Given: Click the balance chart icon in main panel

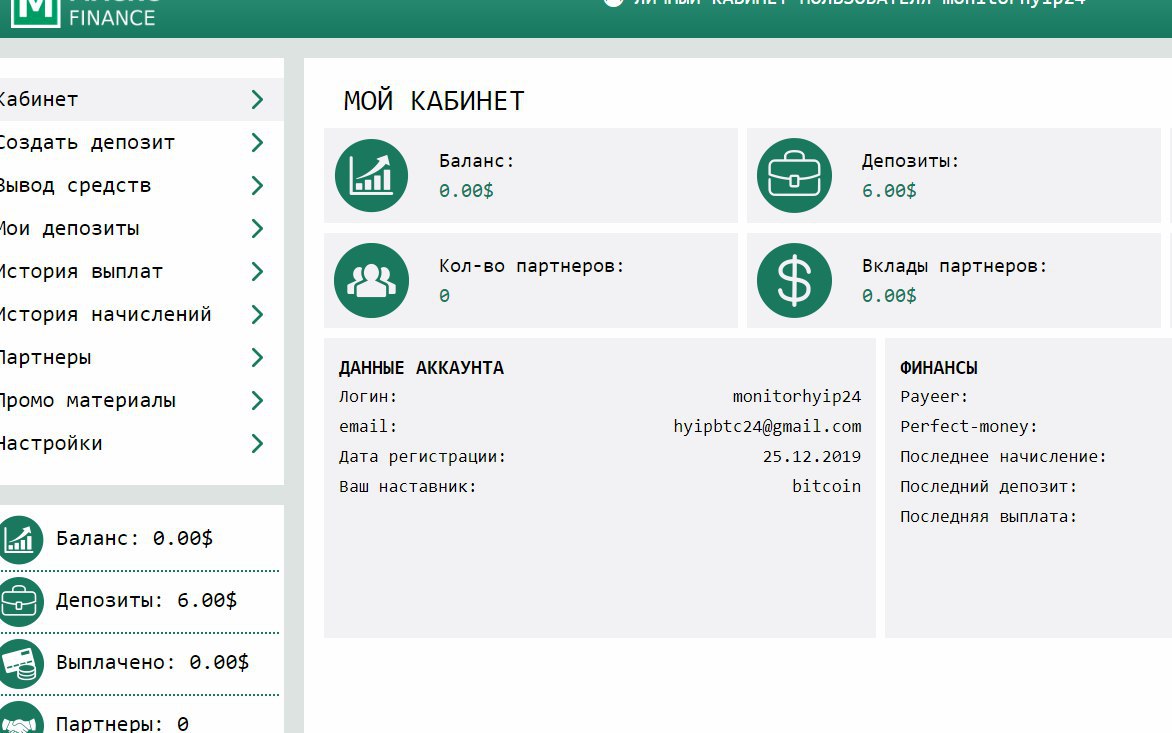Looking at the screenshot, I should tap(371, 176).
